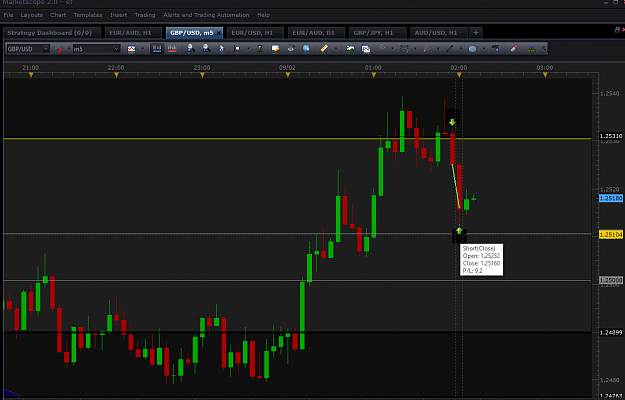Viewport: 625px width, 400px height.
Task: Click the 01:00 timeline marker triangle
Action: tap(373, 75)
